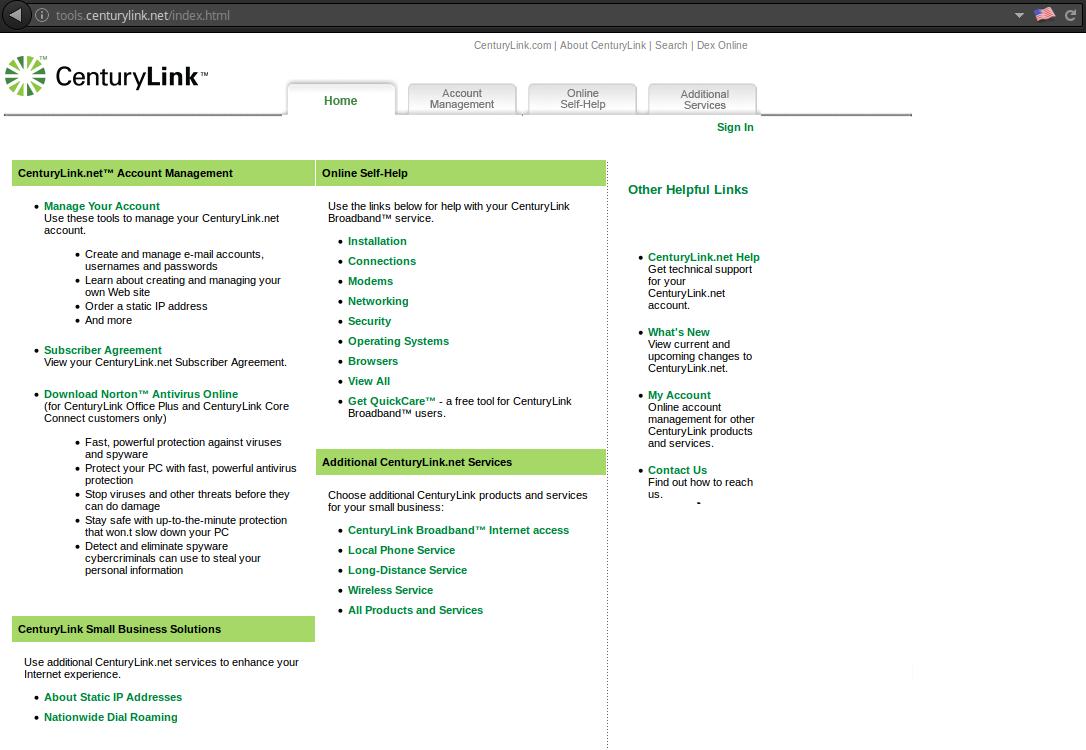This screenshot has height=750, width=1086.
Task: Click the Contact Us link
Action: (x=677, y=470)
